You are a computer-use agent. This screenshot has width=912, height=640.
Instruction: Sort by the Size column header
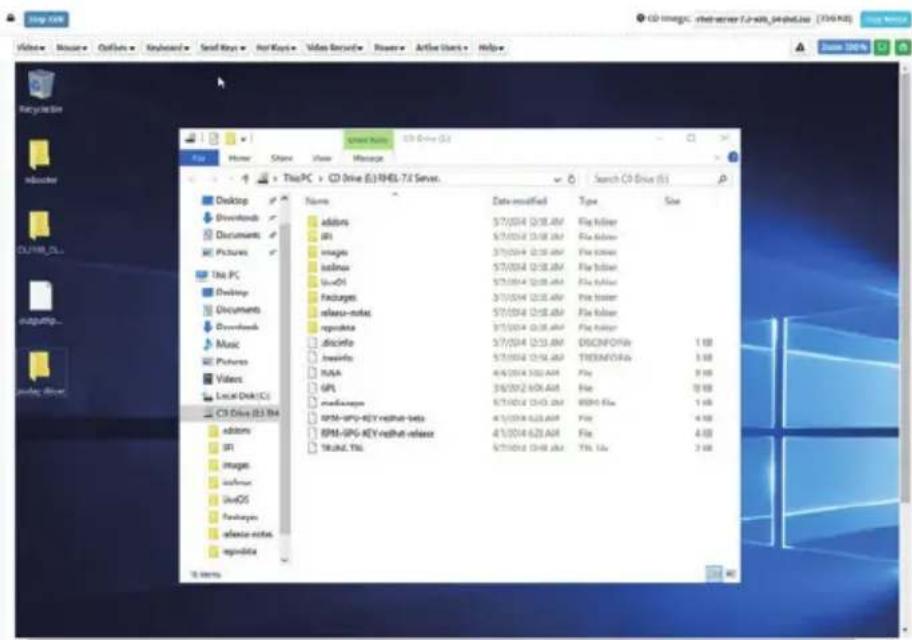[672, 201]
